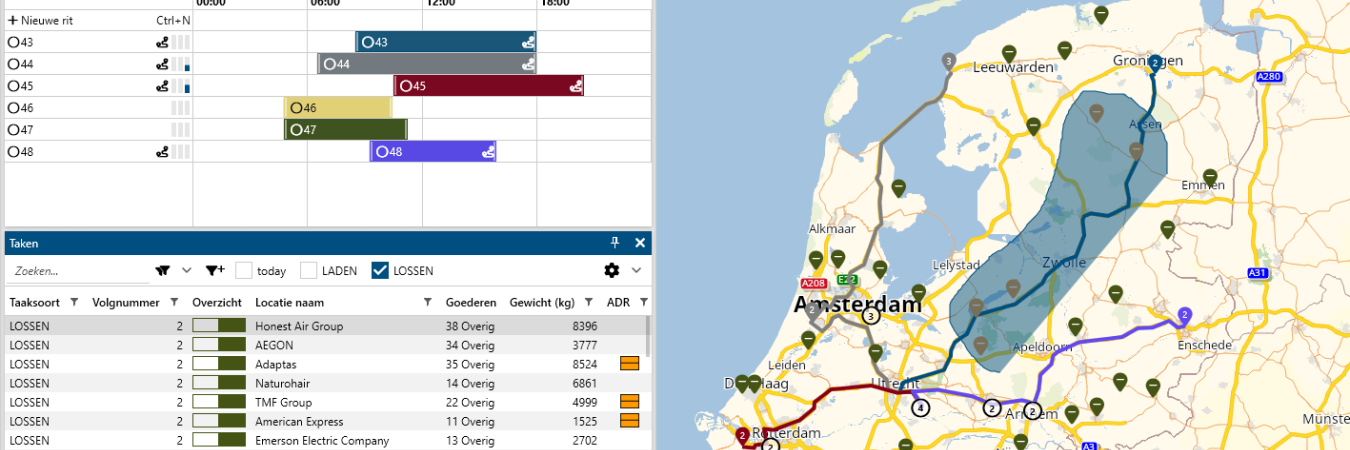Click the Nieuwe rit label
The image size is (1350, 450).
click(47, 20)
